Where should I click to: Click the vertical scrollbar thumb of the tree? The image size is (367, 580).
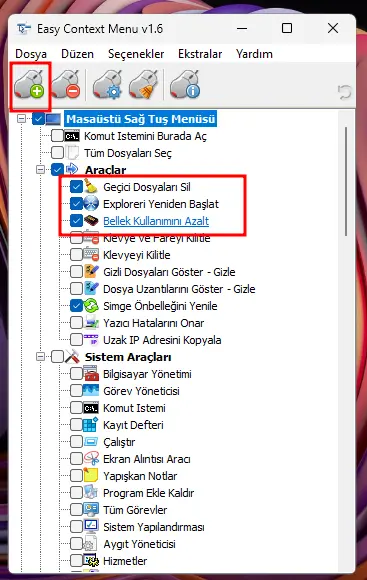(346, 181)
